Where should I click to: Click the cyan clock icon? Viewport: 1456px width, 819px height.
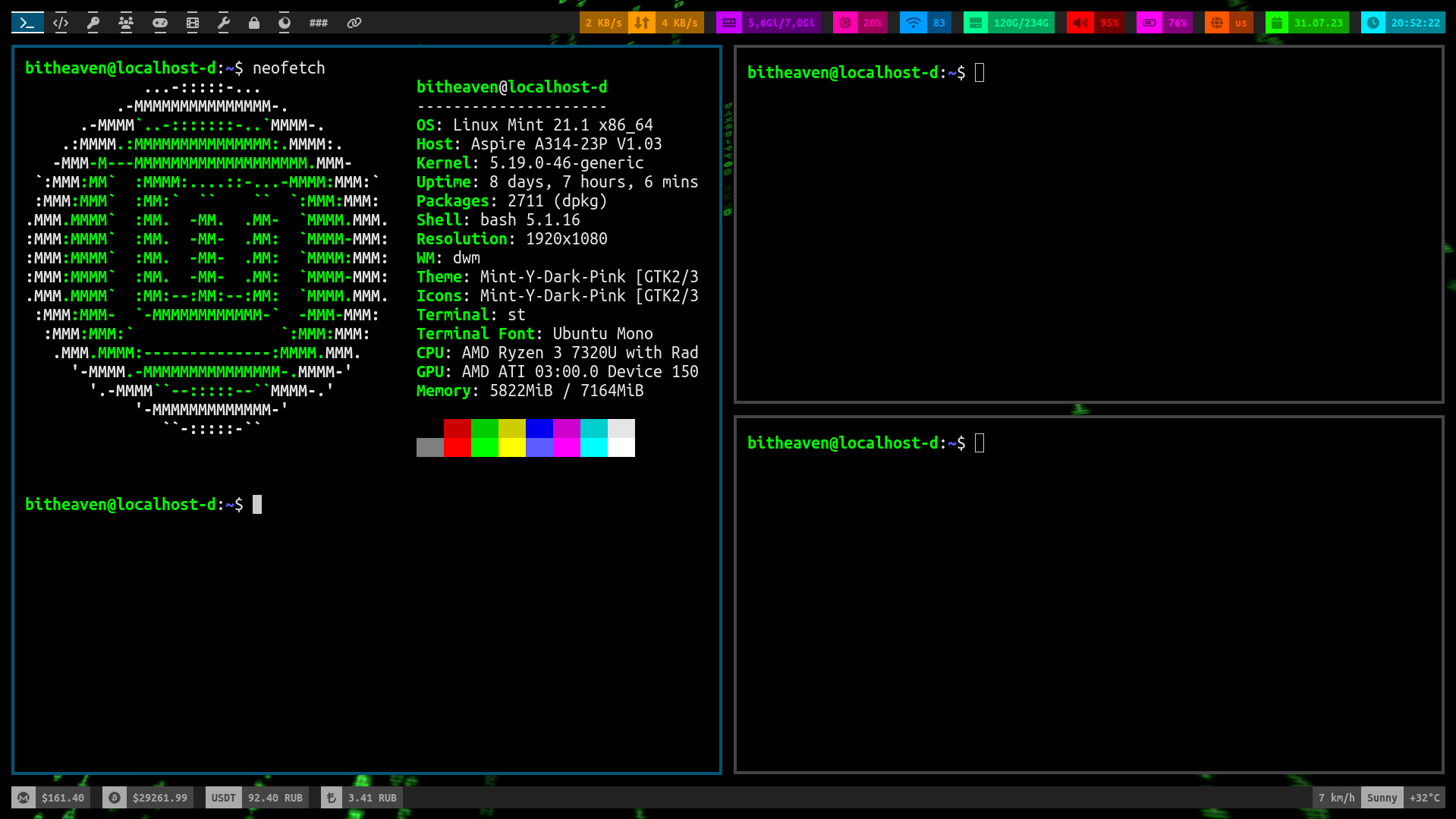pyautogui.click(x=1373, y=23)
